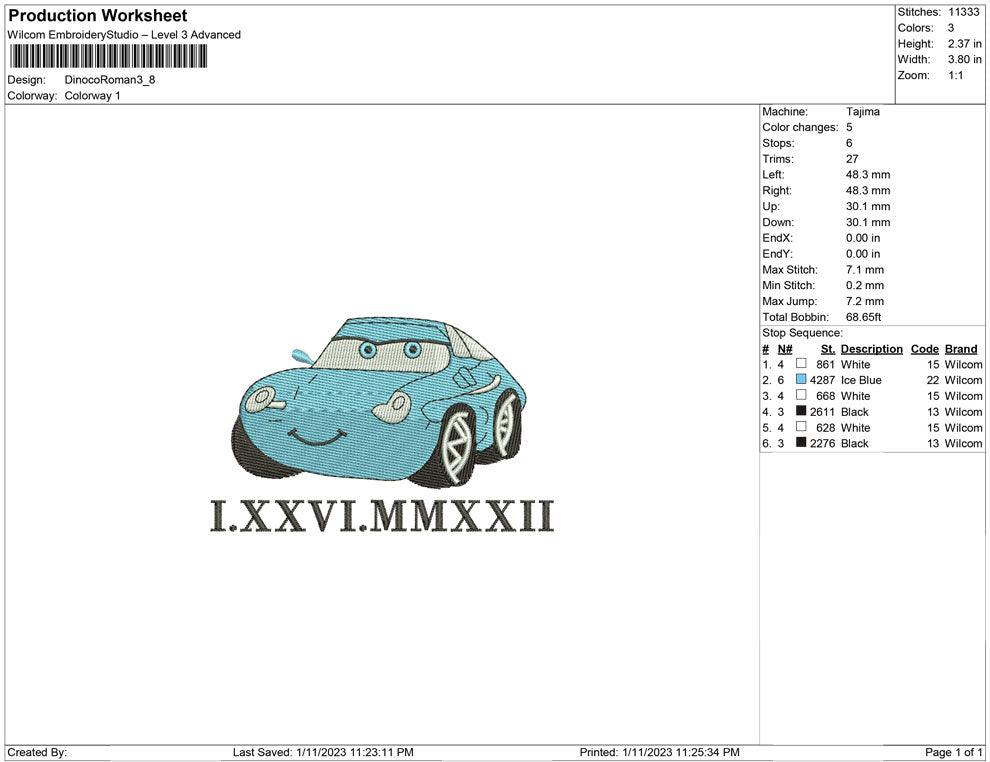The width and height of the screenshot is (990, 762).
Task: Click the Stitches count 11333
Action: 964,12
